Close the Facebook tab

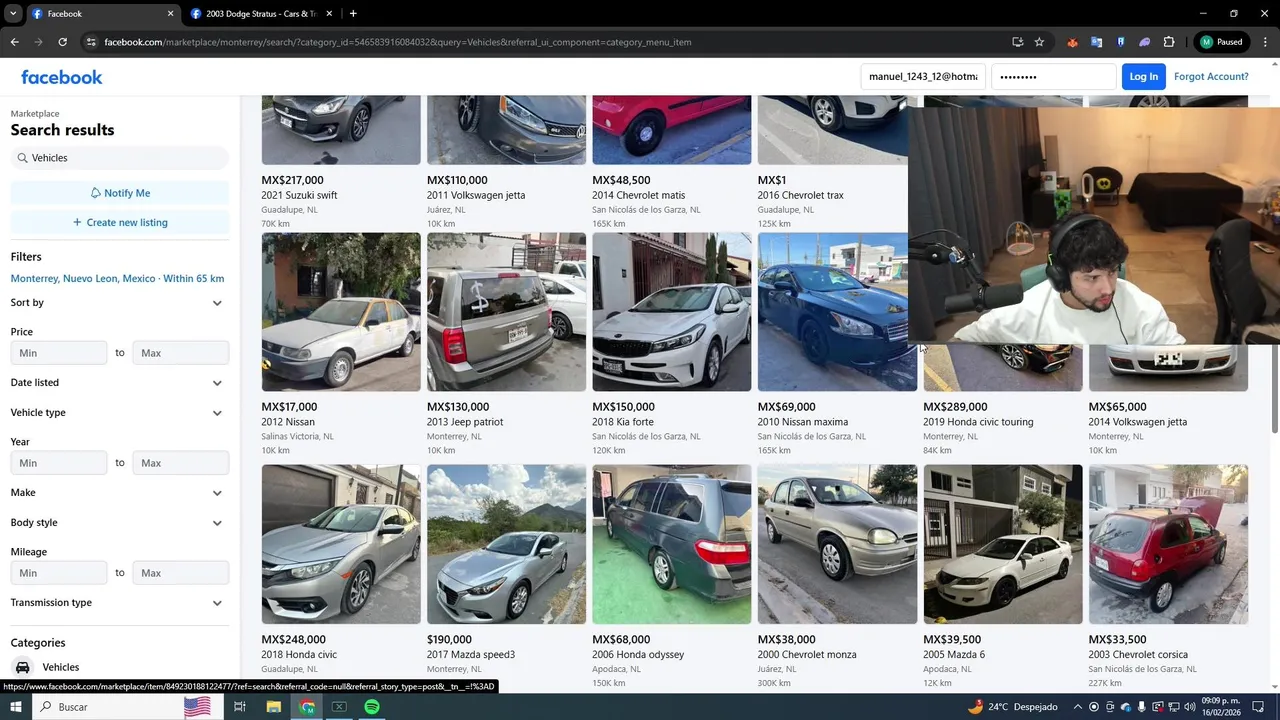pyautogui.click(x=170, y=14)
